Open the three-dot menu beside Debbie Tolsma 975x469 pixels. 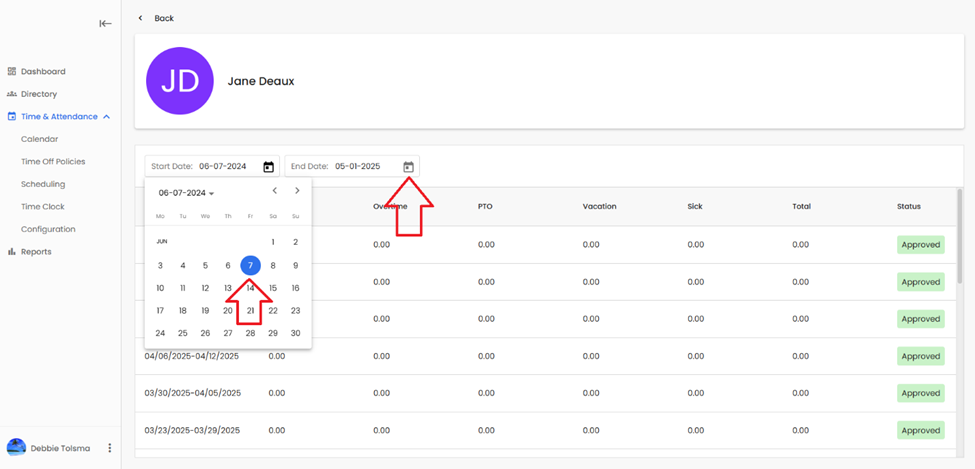coord(110,448)
